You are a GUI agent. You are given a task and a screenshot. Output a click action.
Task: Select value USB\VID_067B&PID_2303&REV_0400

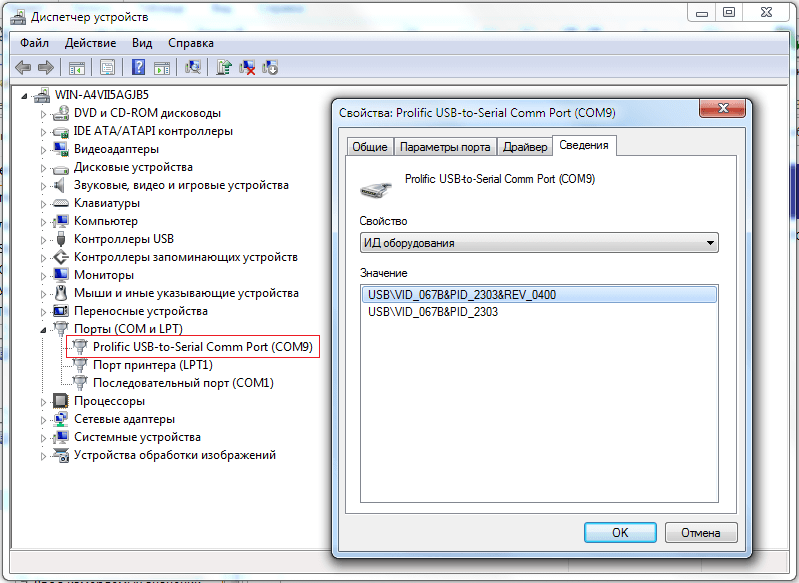pos(539,295)
